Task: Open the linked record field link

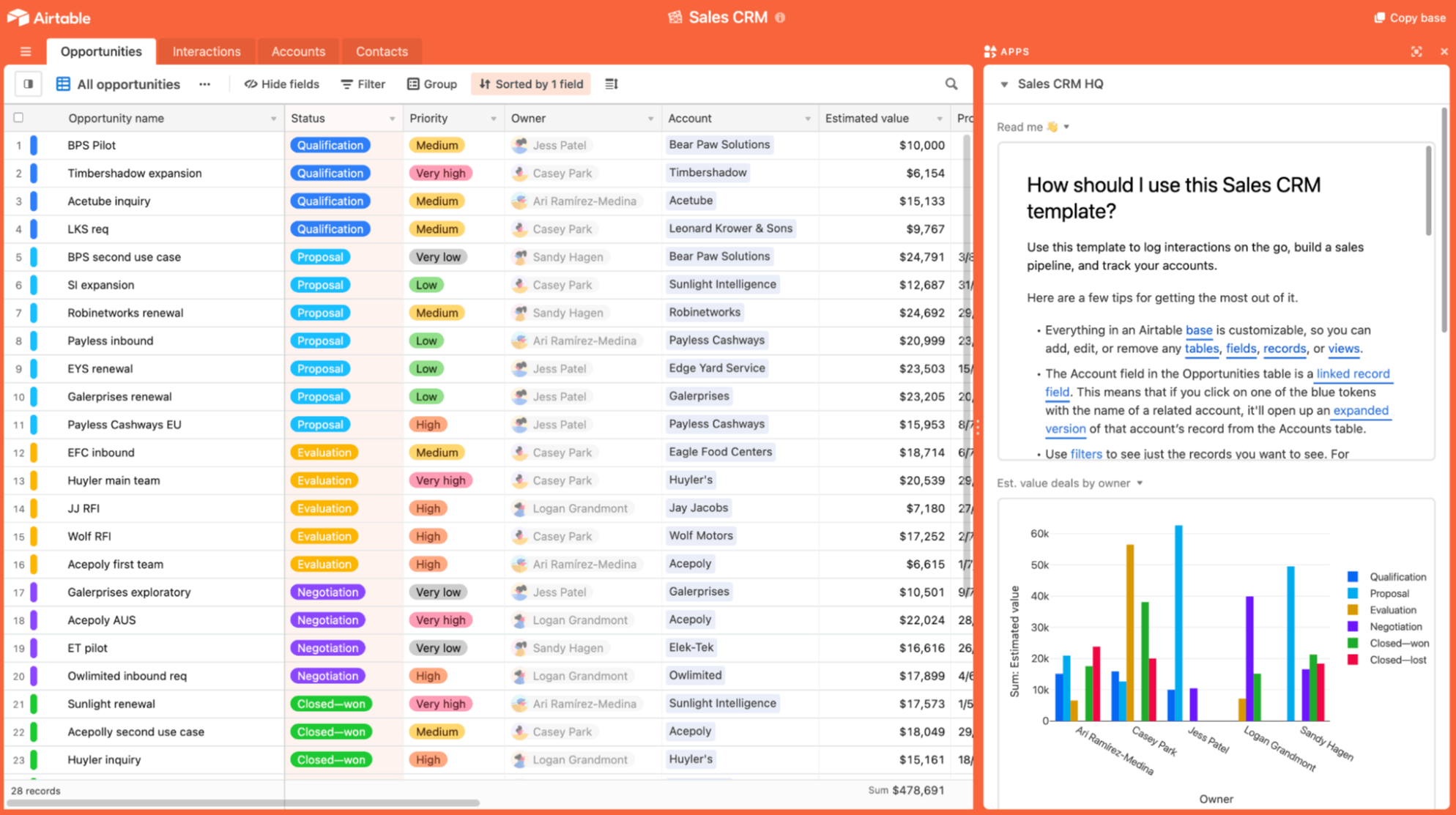Action: pyautogui.click(x=1353, y=373)
